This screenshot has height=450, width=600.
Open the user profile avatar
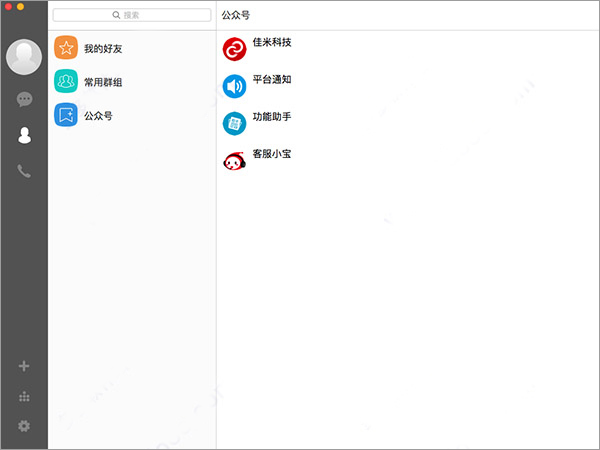pos(24,57)
